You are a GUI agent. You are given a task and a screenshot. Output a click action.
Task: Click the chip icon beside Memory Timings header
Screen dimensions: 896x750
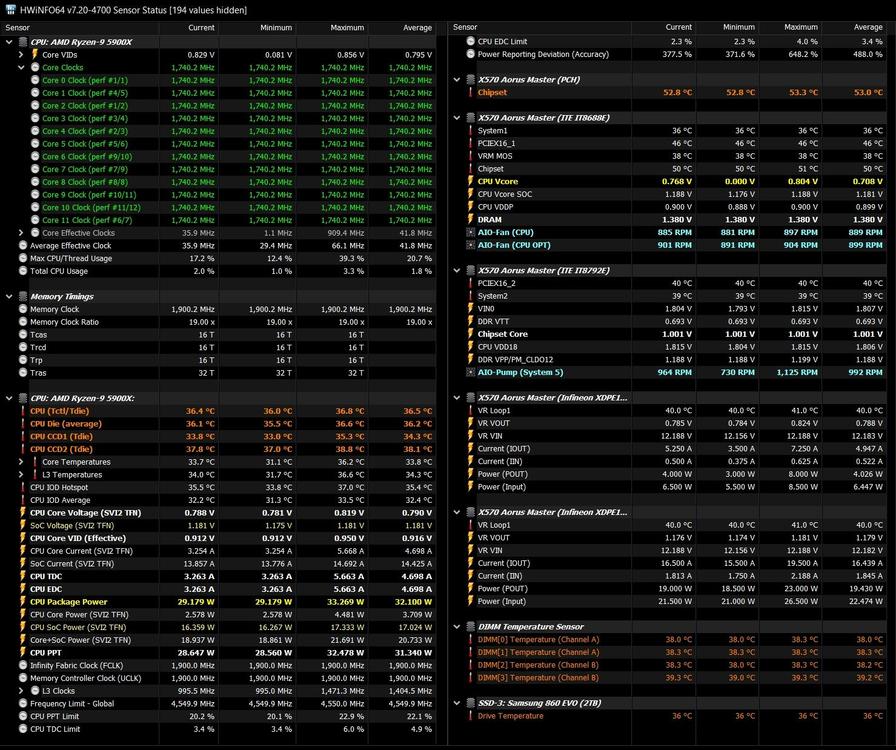pos(22,297)
